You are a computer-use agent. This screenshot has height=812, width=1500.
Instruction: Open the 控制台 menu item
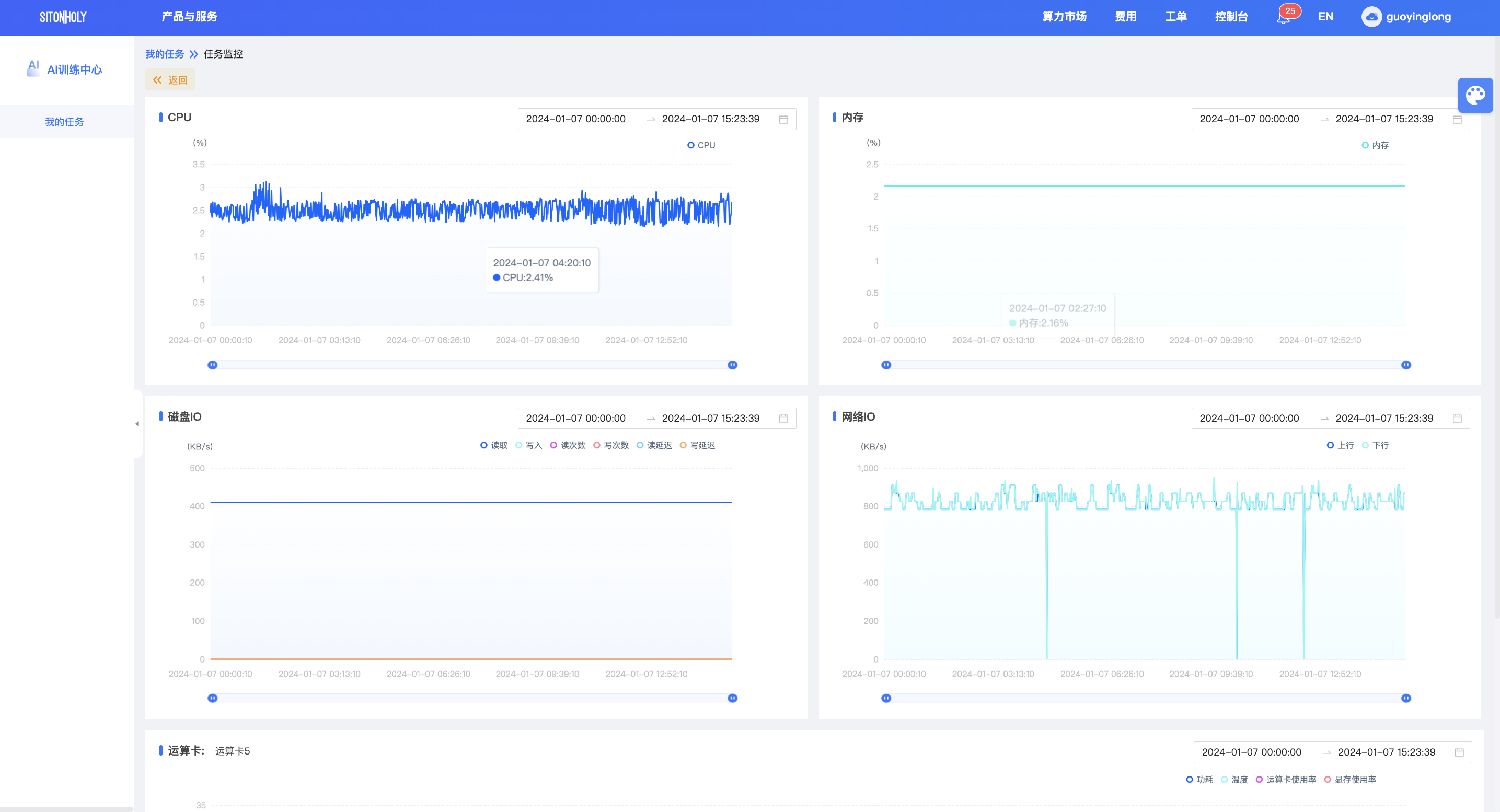pos(1231,17)
